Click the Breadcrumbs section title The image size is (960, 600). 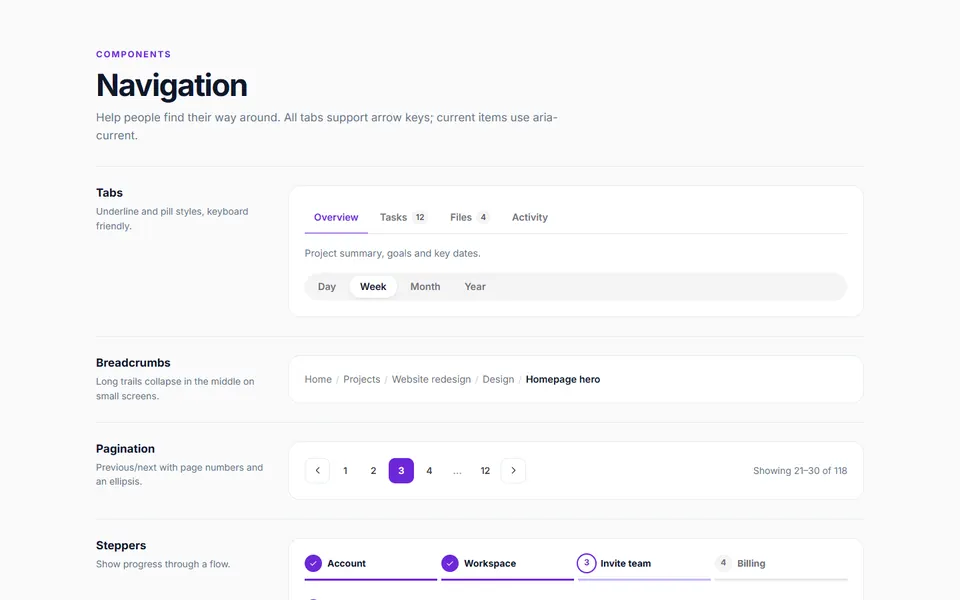tap(133, 363)
